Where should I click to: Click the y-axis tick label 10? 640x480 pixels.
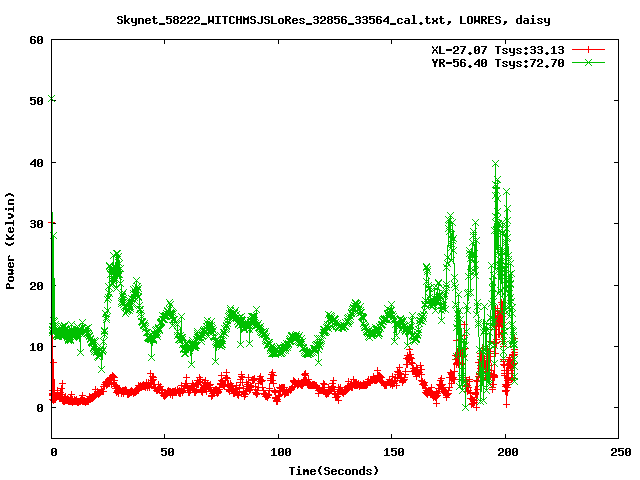pyautogui.click(x=36, y=347)
